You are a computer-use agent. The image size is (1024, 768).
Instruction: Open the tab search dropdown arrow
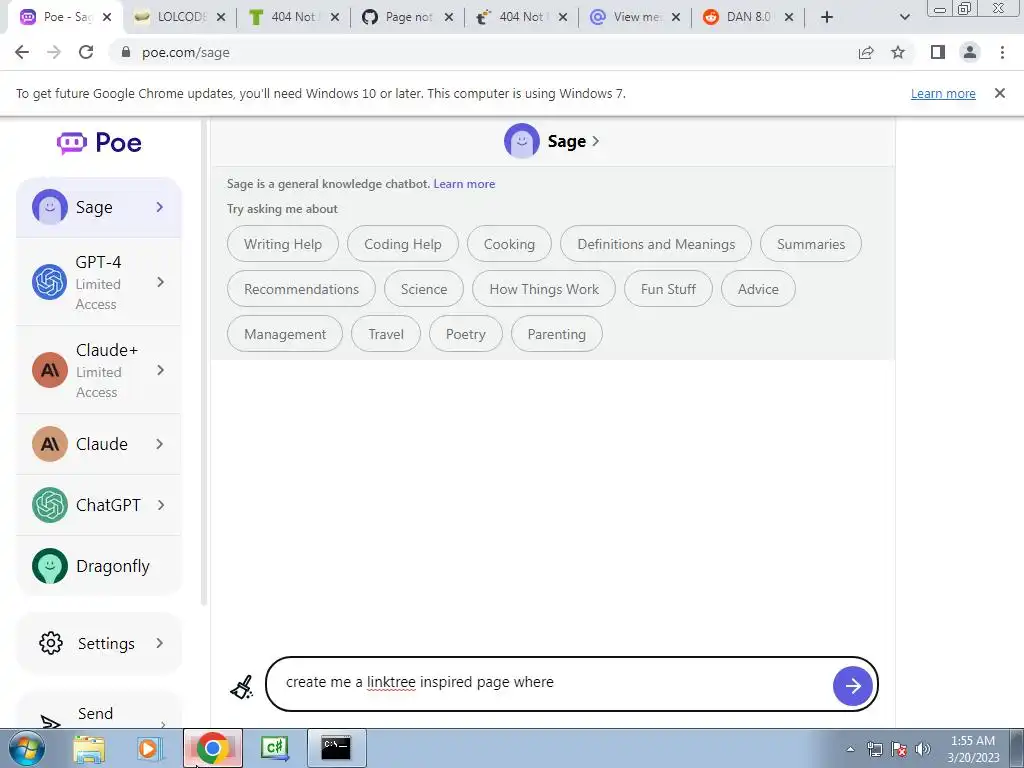(x=904, y=17)
